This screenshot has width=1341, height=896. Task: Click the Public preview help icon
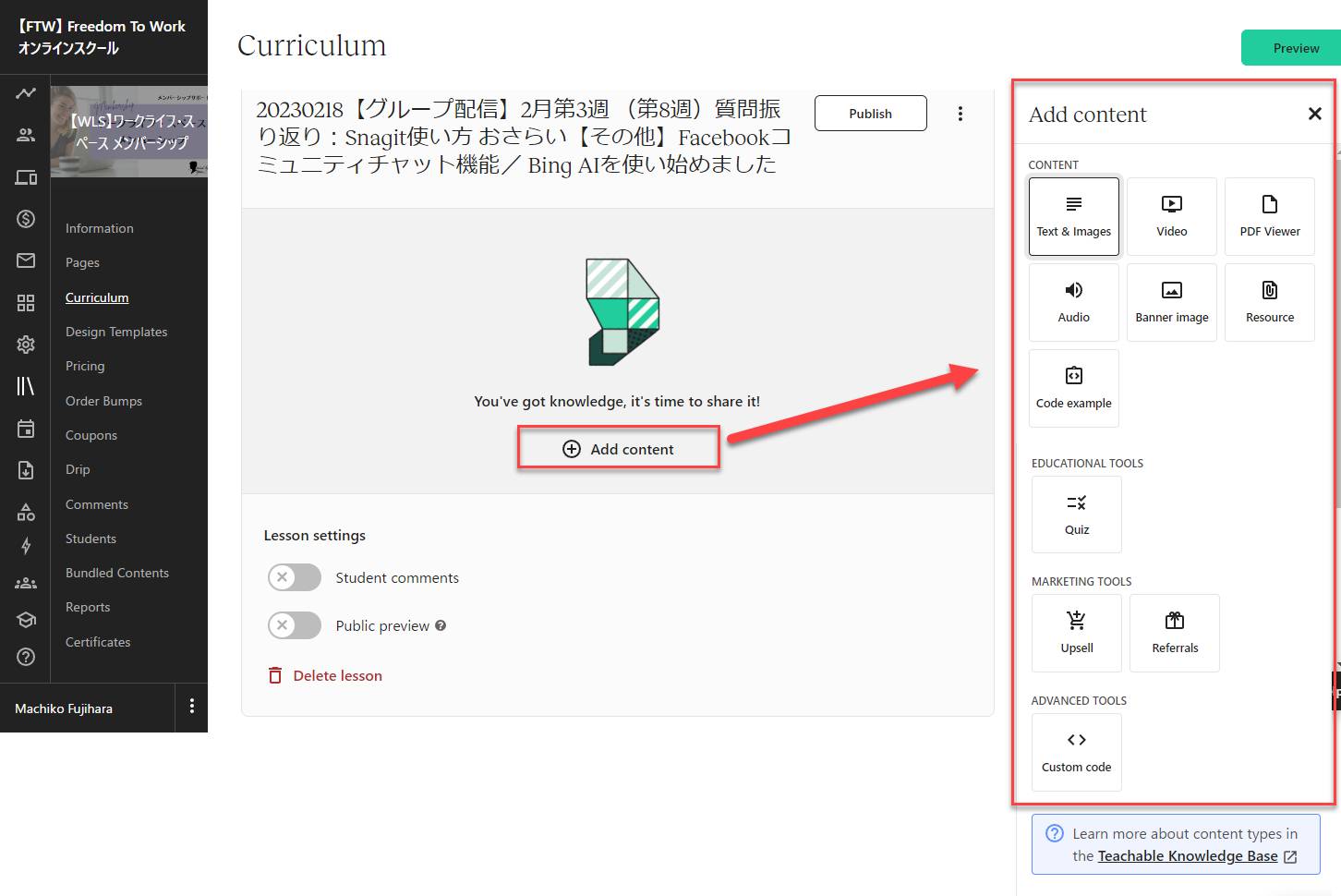point(441,625)
